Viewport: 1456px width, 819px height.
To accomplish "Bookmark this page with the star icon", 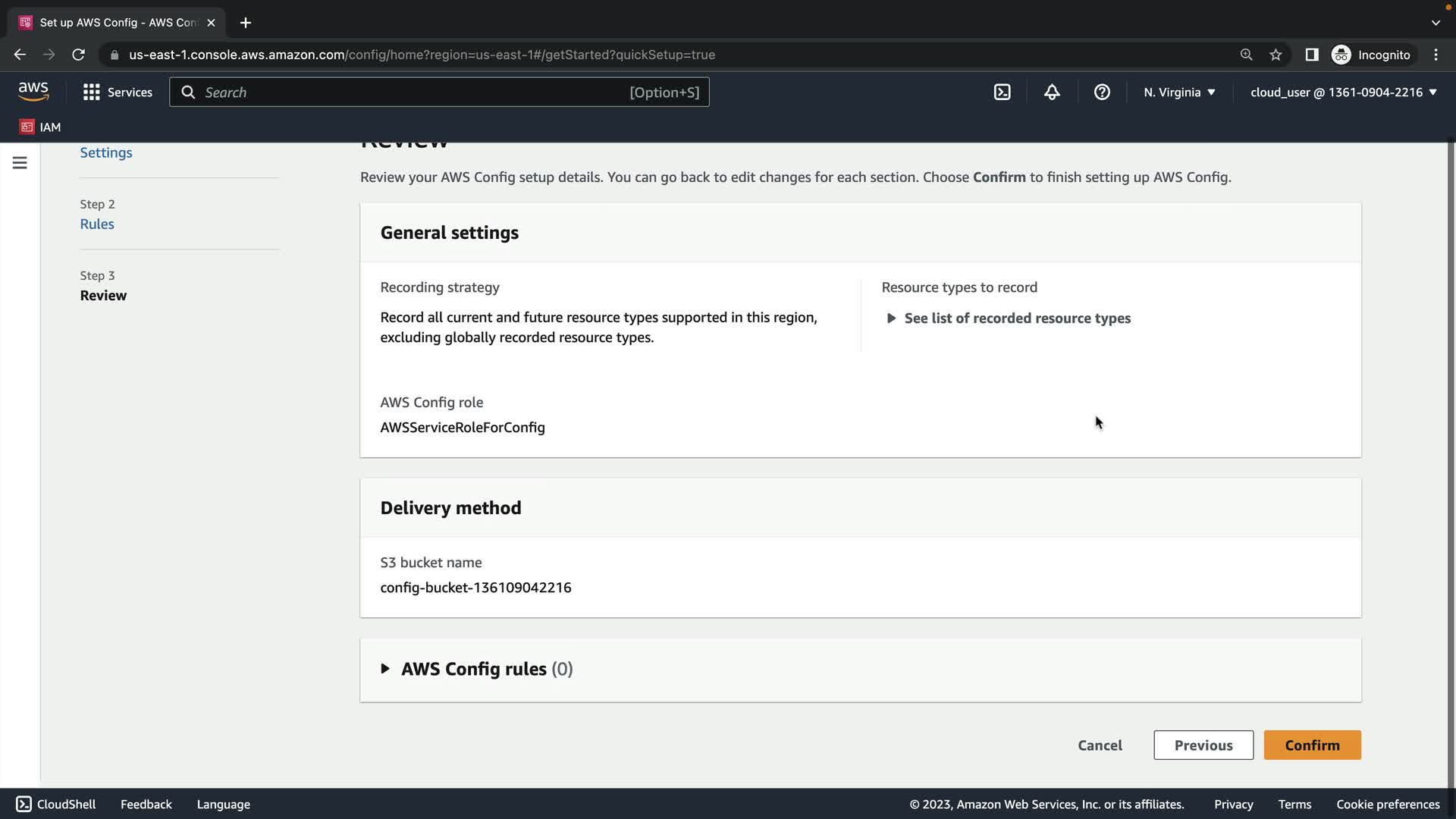I will pyautogui.click(x=1276, y=55).
